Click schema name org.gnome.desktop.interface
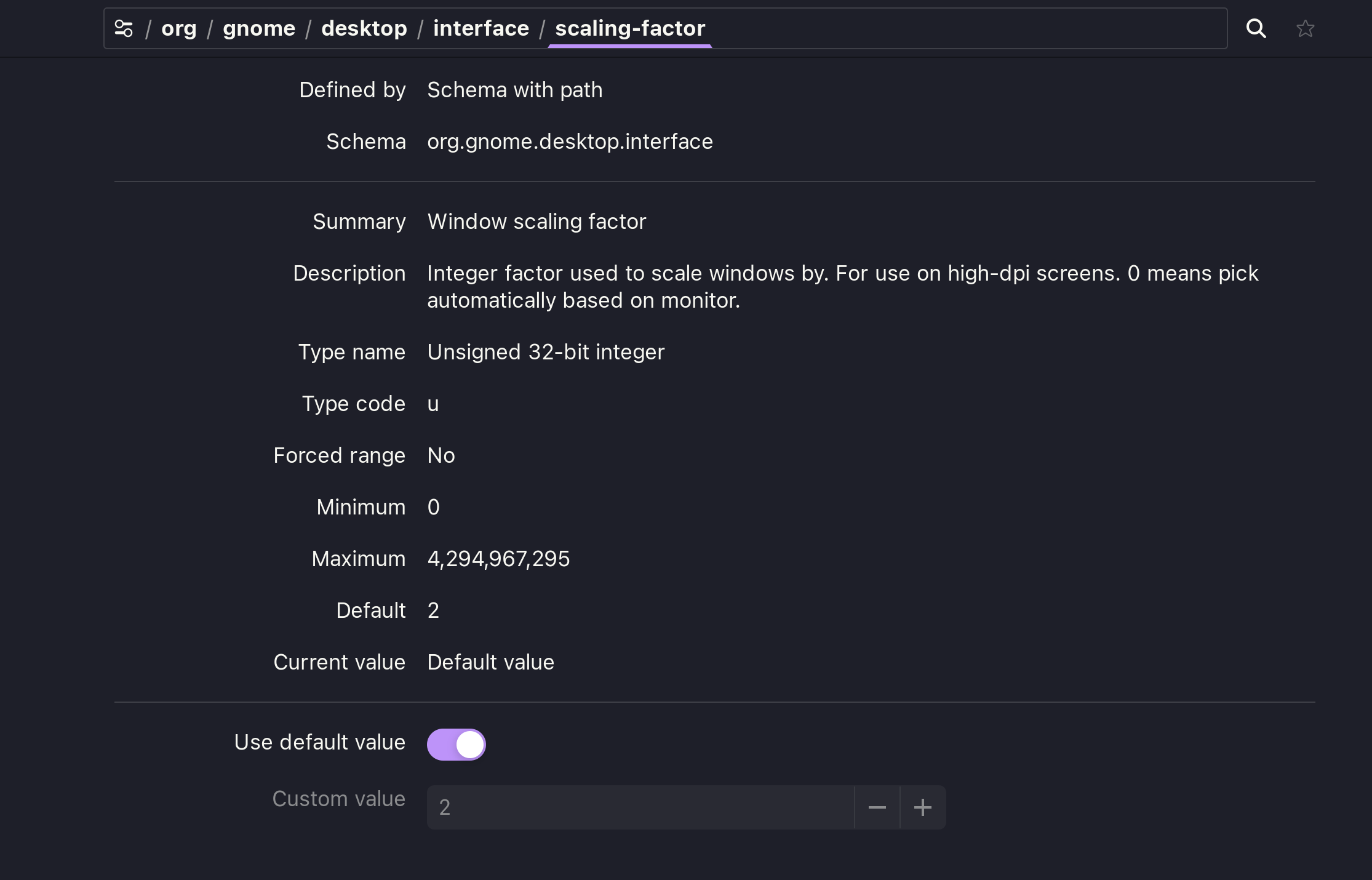This screenshot has height=880, width=1372. point(570,142)
